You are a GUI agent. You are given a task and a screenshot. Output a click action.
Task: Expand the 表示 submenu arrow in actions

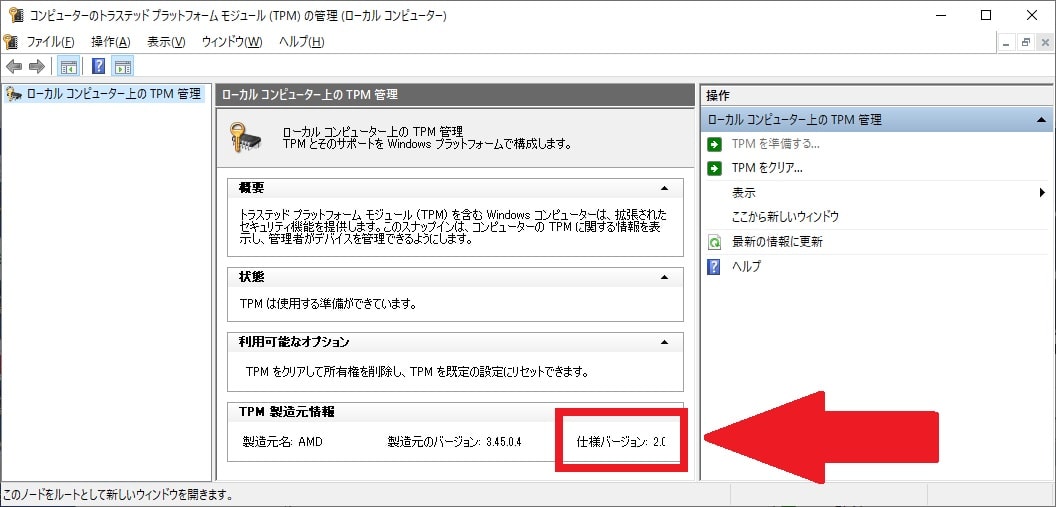point(1043,193)
